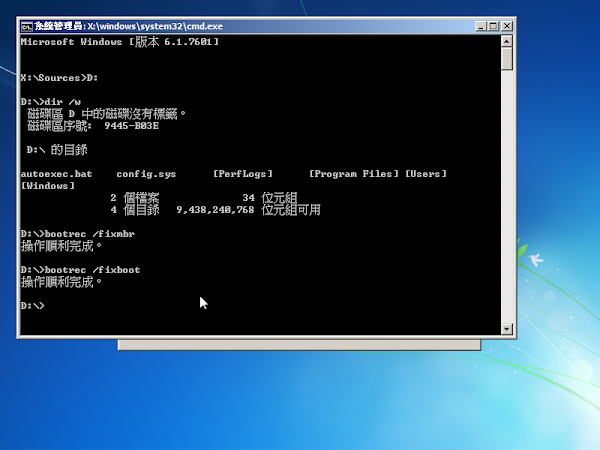
Task: Click the 'X:\Sources>D:' line
Action: (59, 78)
